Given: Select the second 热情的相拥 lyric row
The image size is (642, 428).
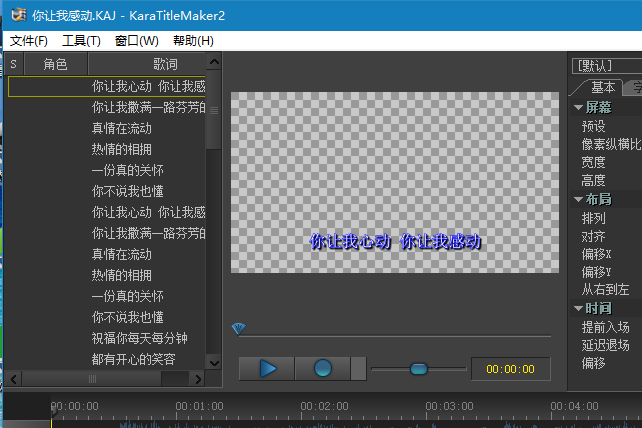Looking at the screenshot, I should tap(106, 275).
